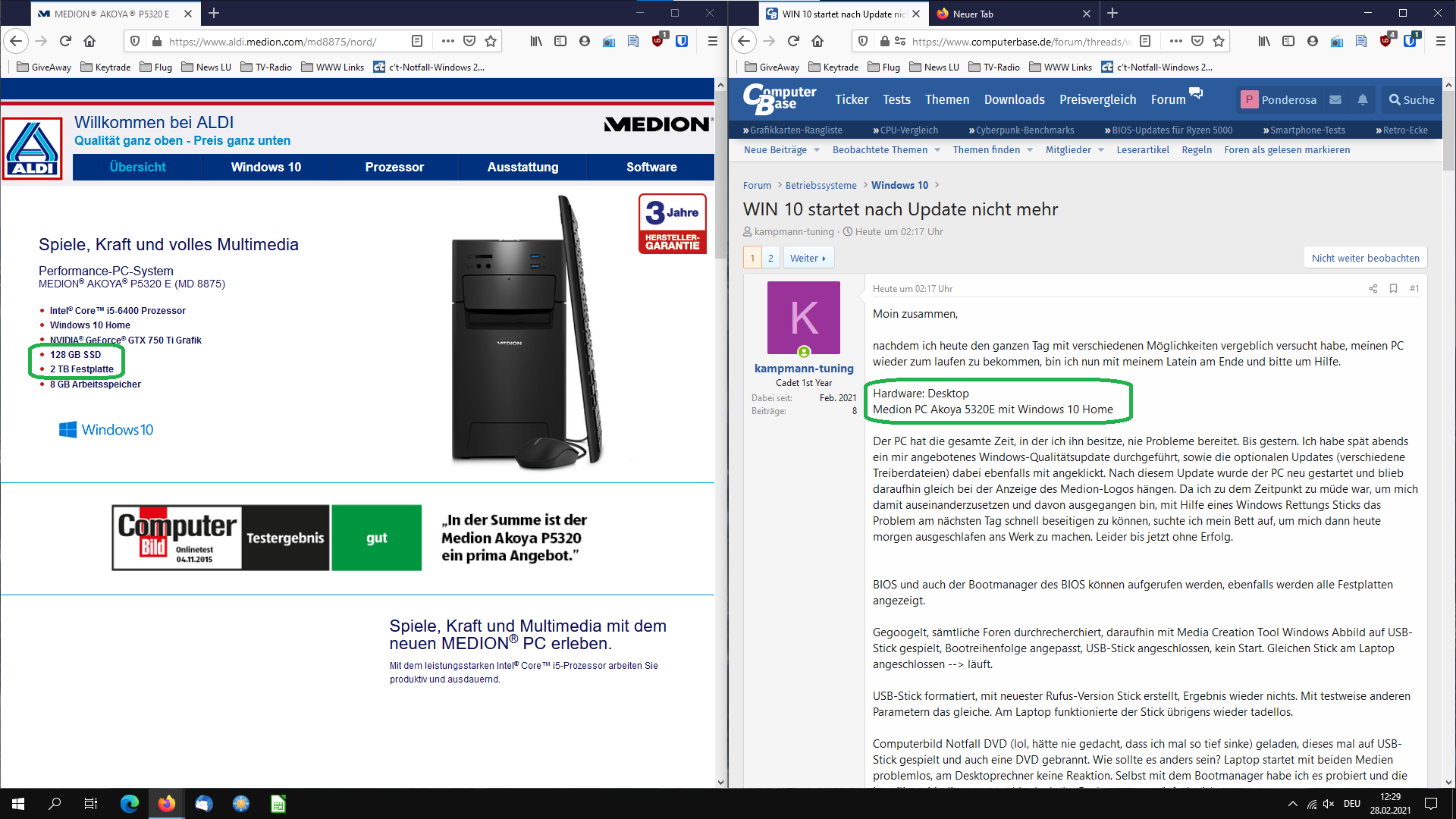Image resolution: width=1456 pixels, height=819 pixels.
Task: Expand the Mitglieder dropdown arrow
Action: [1100, 150]
